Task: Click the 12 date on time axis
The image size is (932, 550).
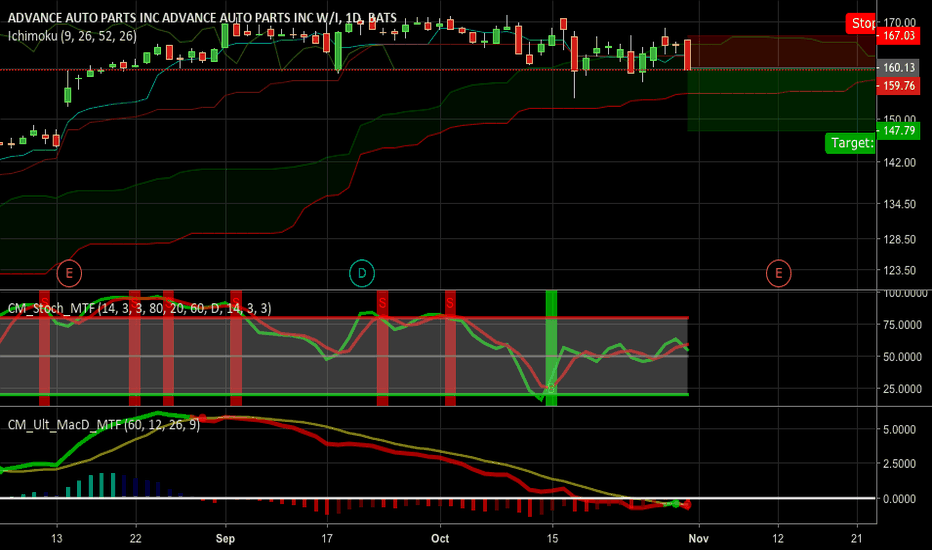Action: [x=778, y=539]
